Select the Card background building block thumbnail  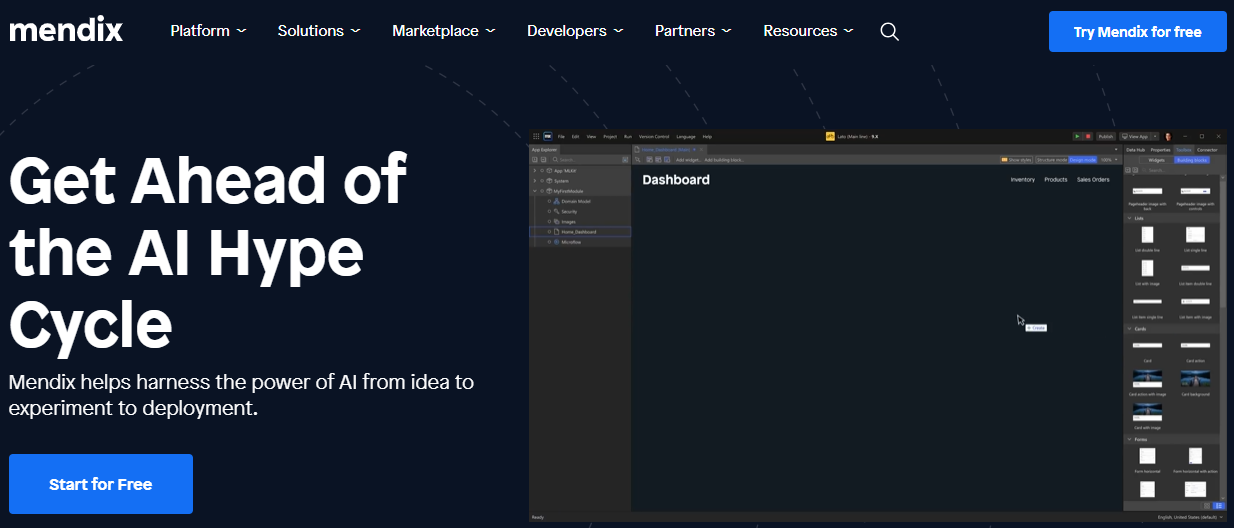coord(1196,379)
